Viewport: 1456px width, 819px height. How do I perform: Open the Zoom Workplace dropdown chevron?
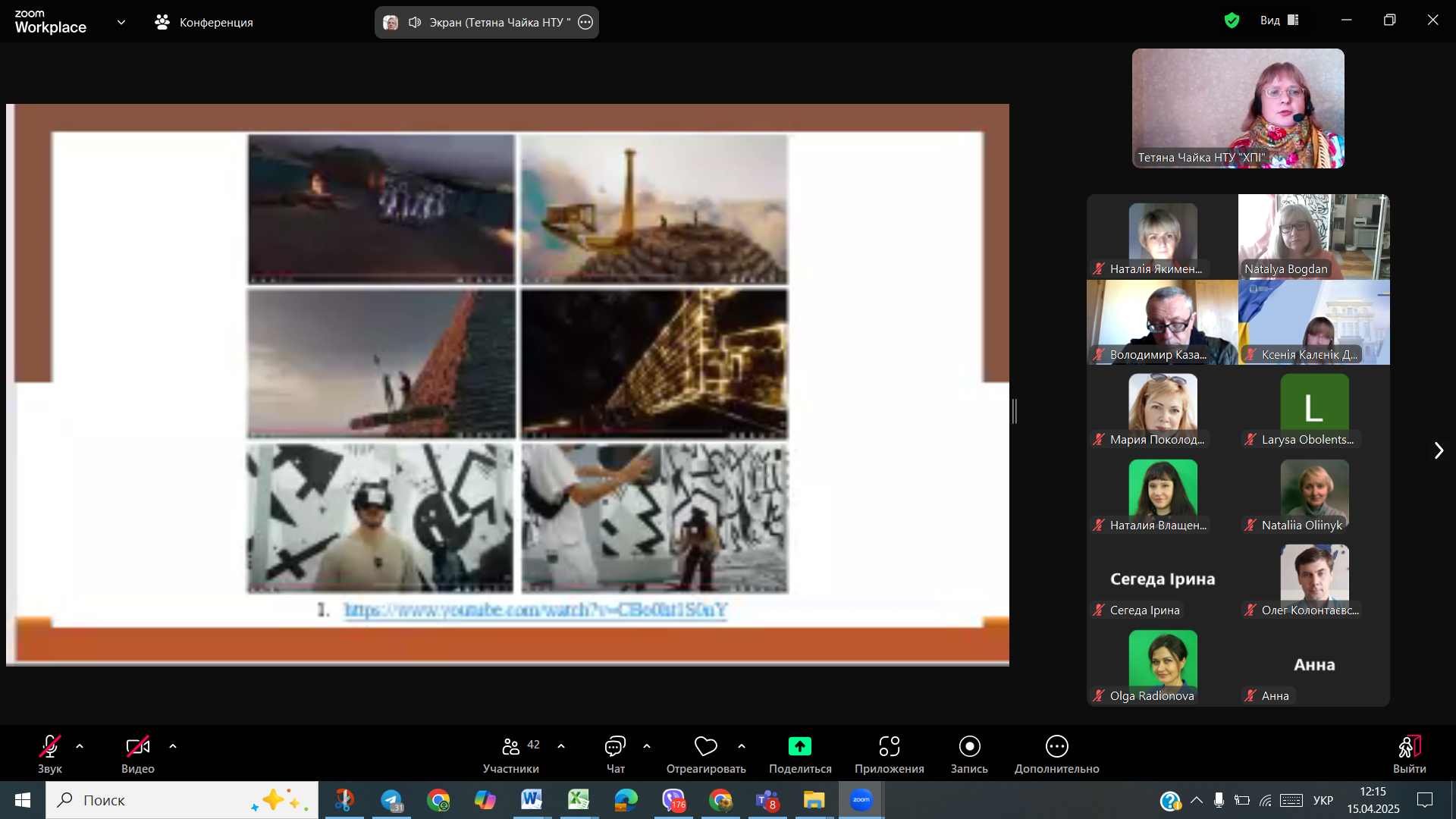(x=121, y=22)
